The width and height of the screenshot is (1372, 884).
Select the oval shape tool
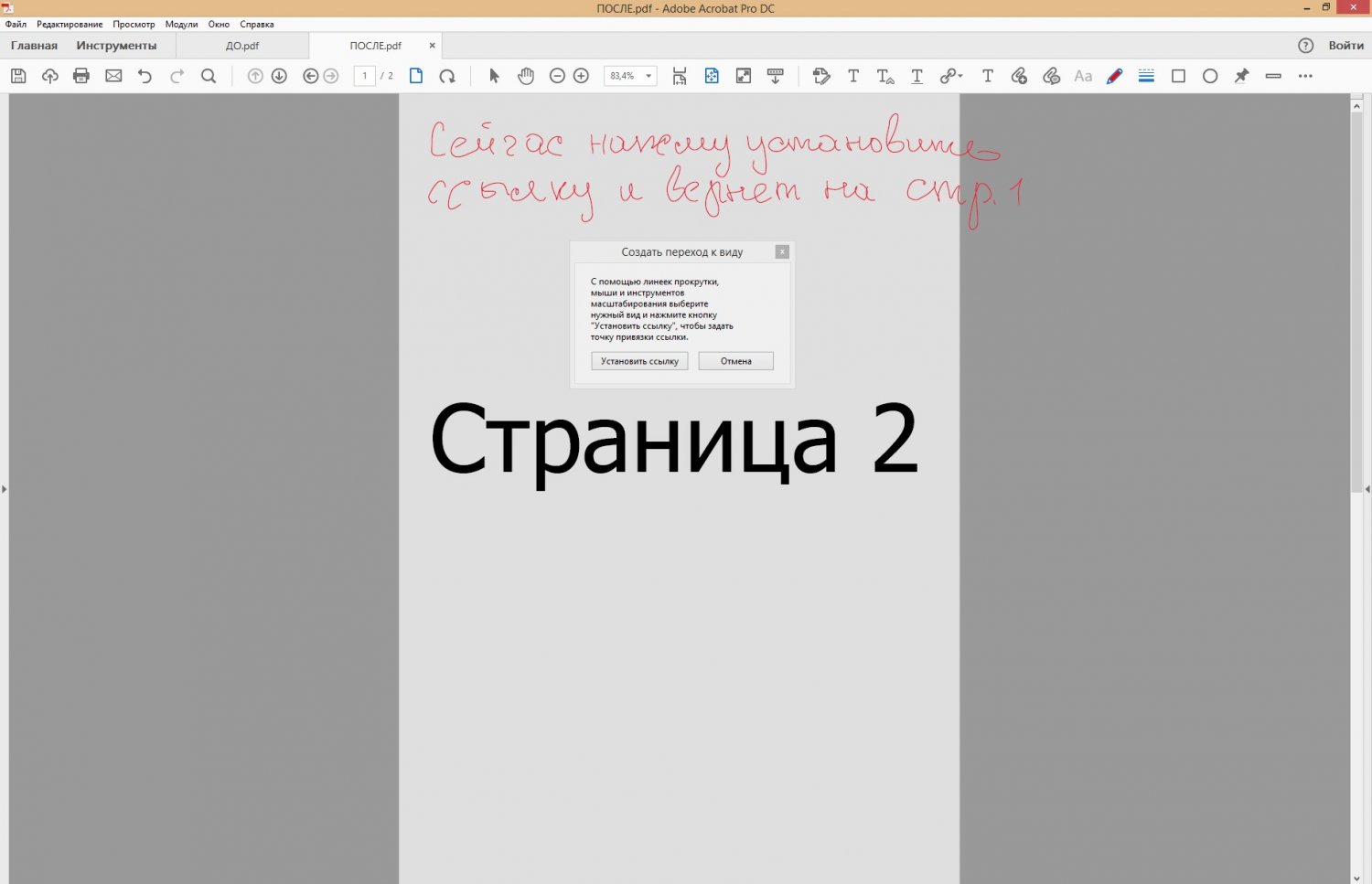tap(1210, 76)
